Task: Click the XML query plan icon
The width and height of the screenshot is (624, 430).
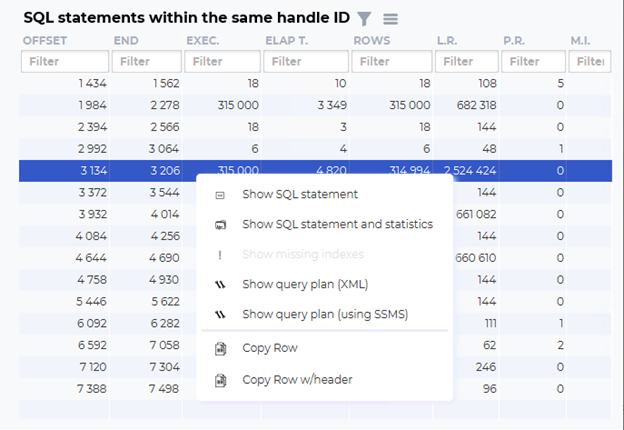Action: coord(220,284)
